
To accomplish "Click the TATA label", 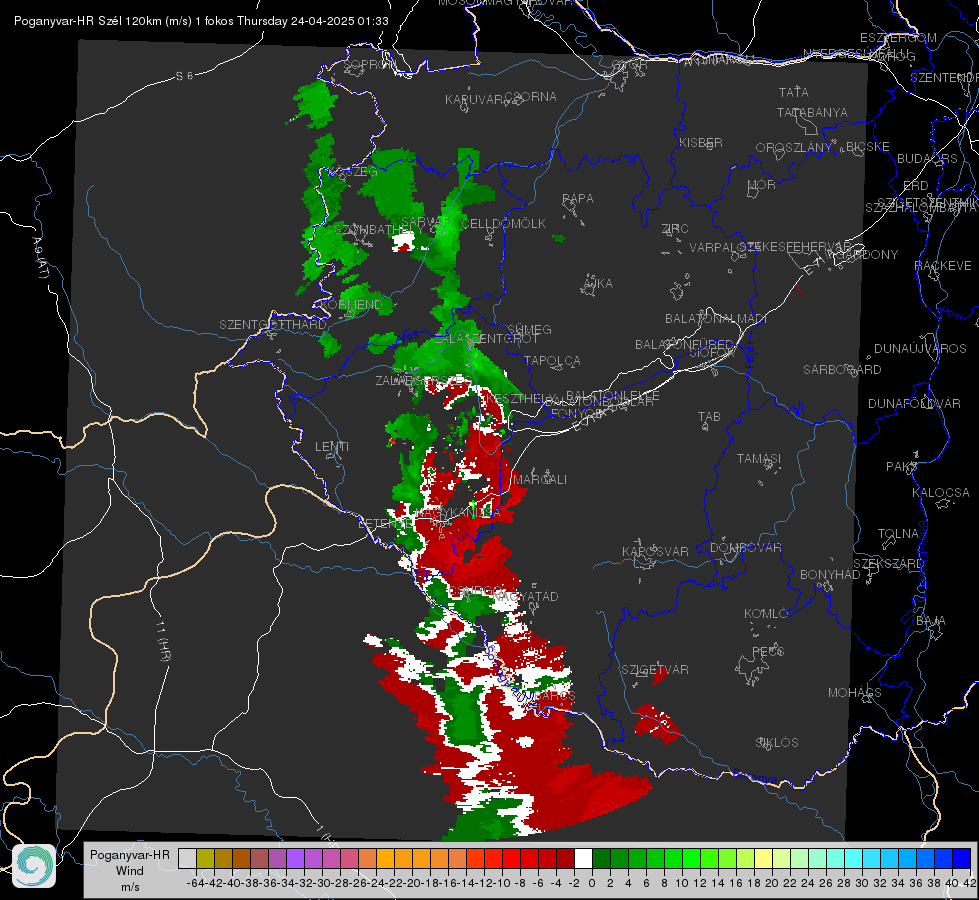I will (794, 92).
